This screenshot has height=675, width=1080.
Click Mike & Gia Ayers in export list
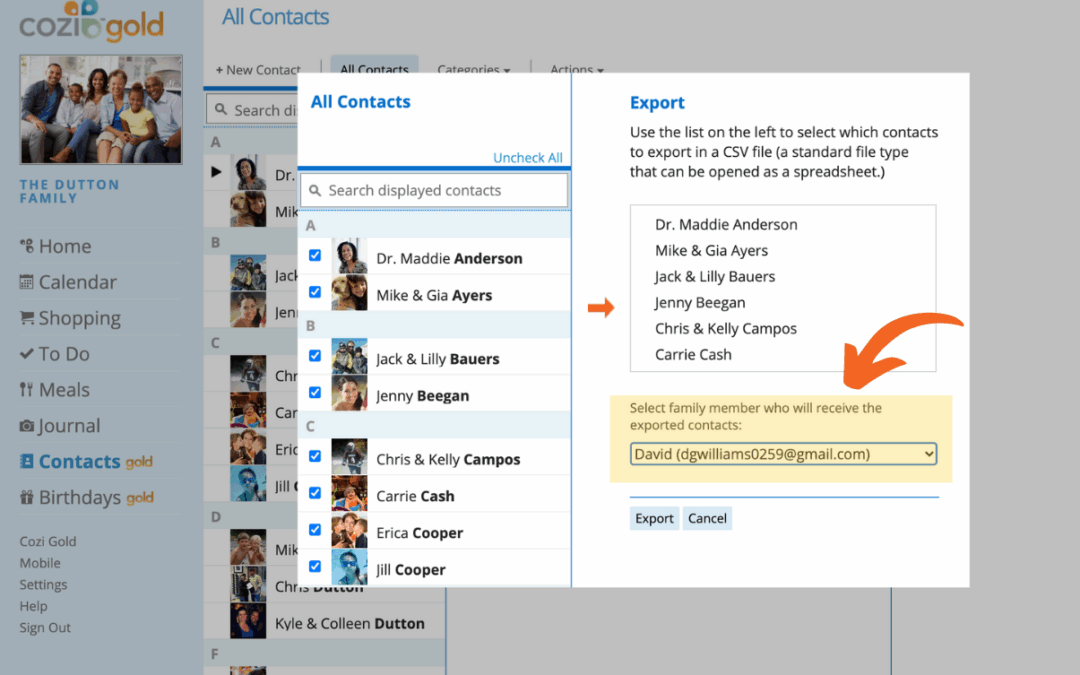tap(711, 251)
